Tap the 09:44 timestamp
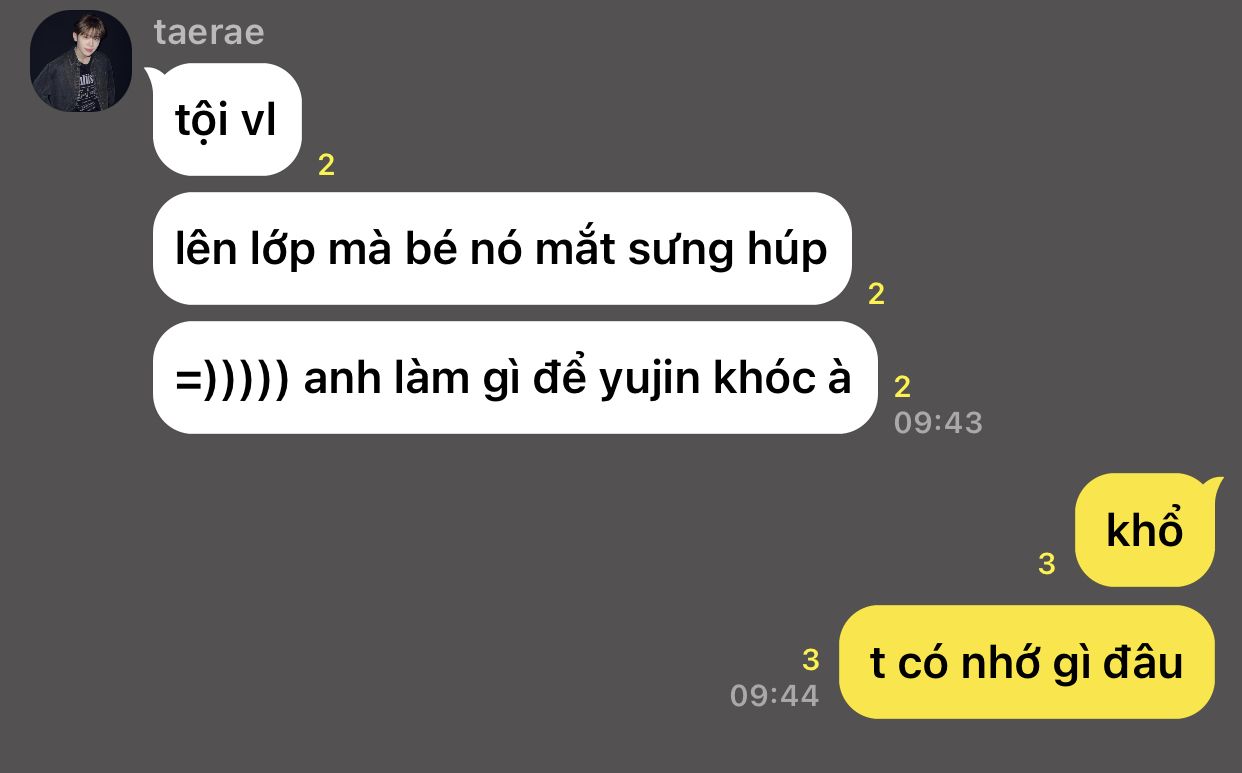Screen dimensions: 1242x773 775,695
